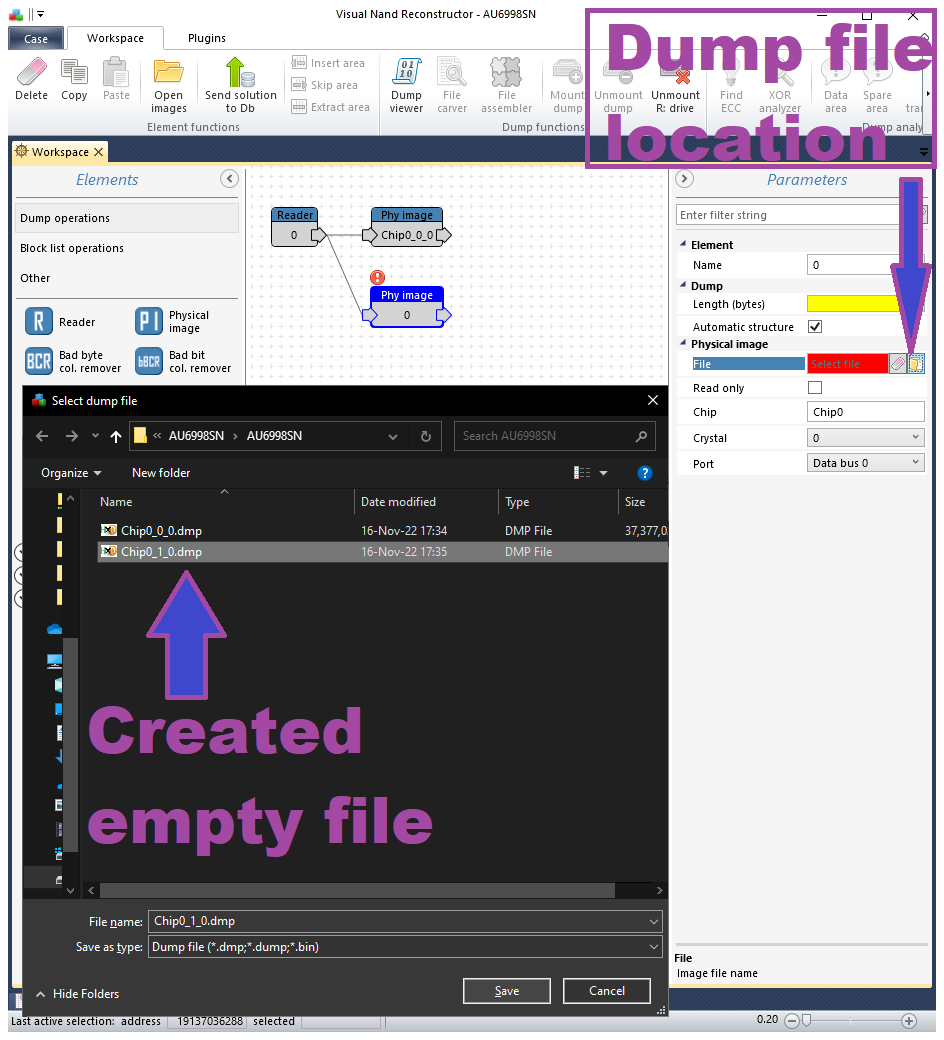Open the Plugins tab
This screenshot has width=944, height=1040.
206,38
